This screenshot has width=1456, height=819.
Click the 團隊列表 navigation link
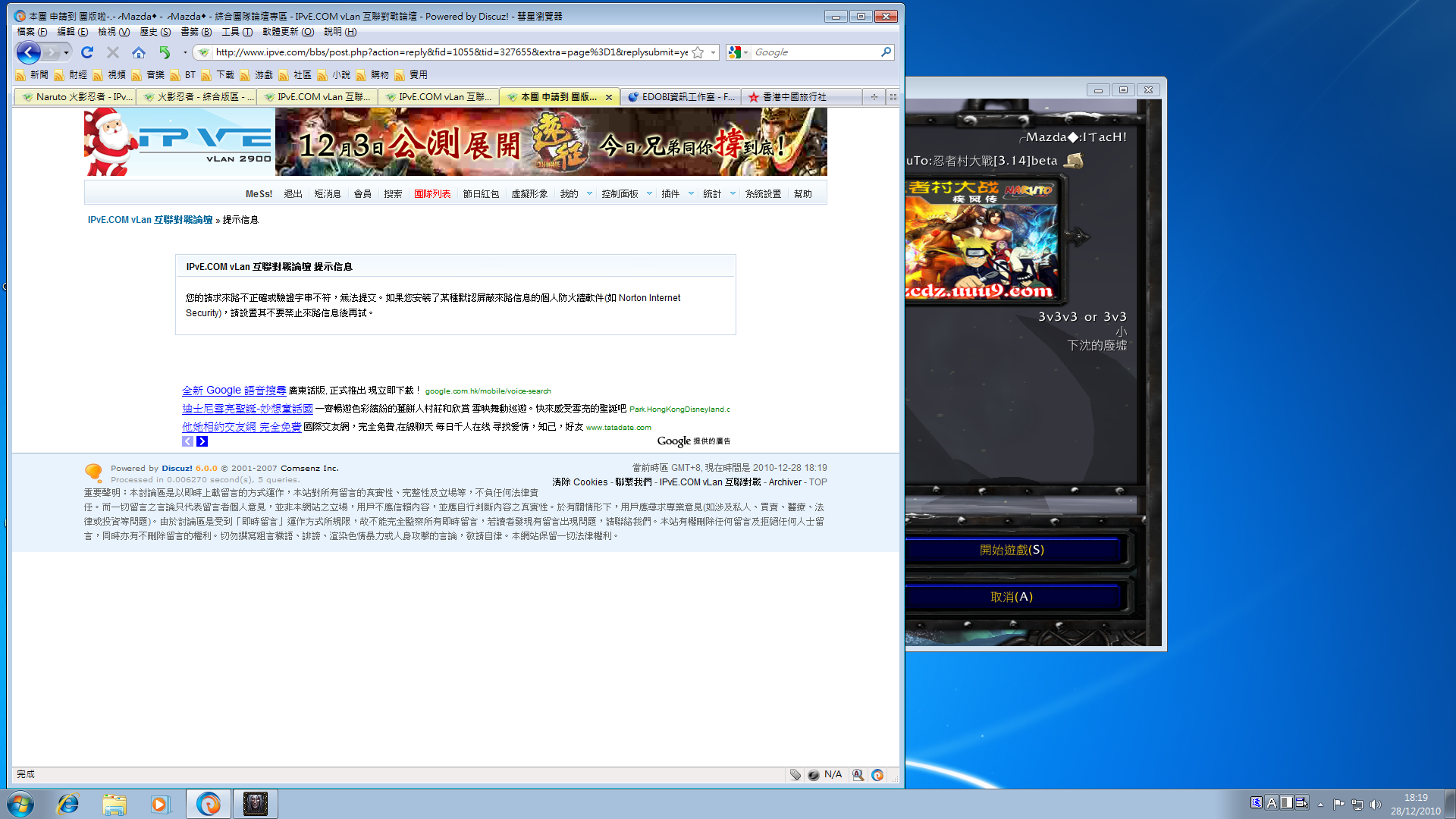[432, 194]
